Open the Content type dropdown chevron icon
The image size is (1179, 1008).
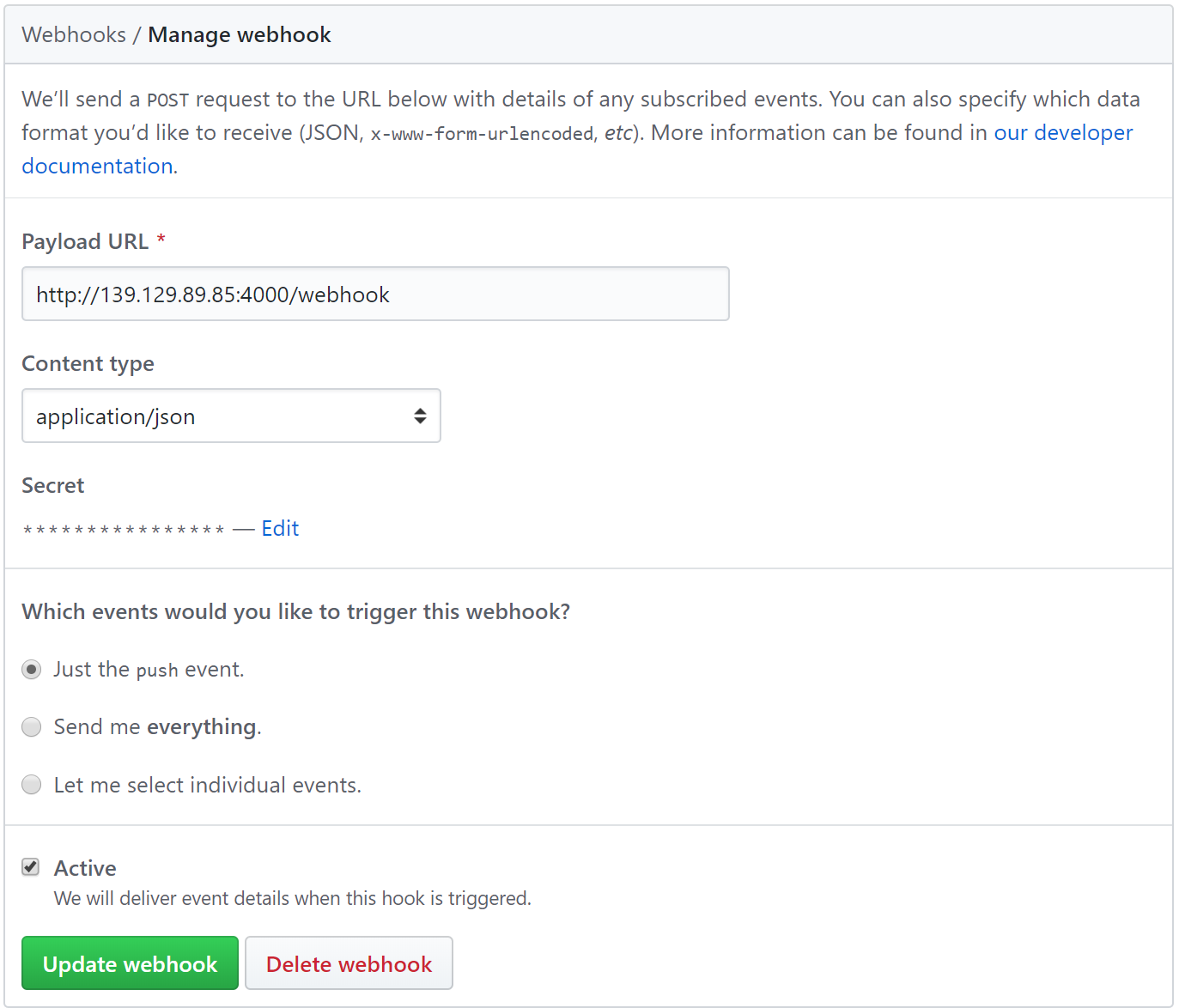point(420,416)
